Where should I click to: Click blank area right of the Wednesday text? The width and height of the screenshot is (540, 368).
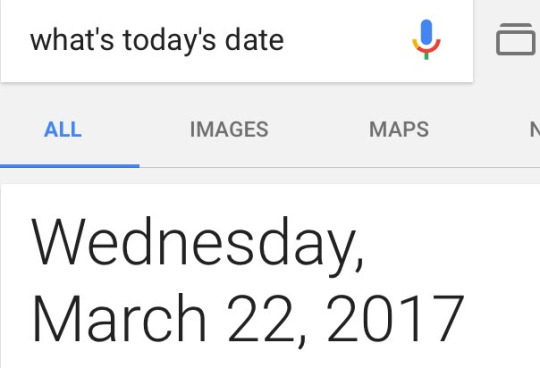coord(448,244)
